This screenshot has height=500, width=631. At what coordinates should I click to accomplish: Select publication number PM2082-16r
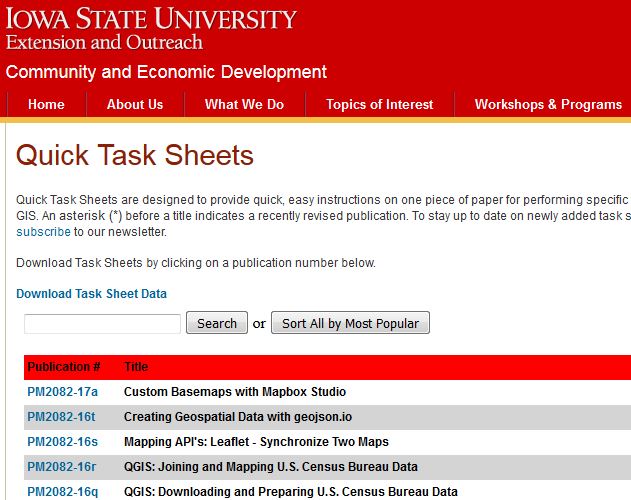pyautogui.click(x=61, y=467)
